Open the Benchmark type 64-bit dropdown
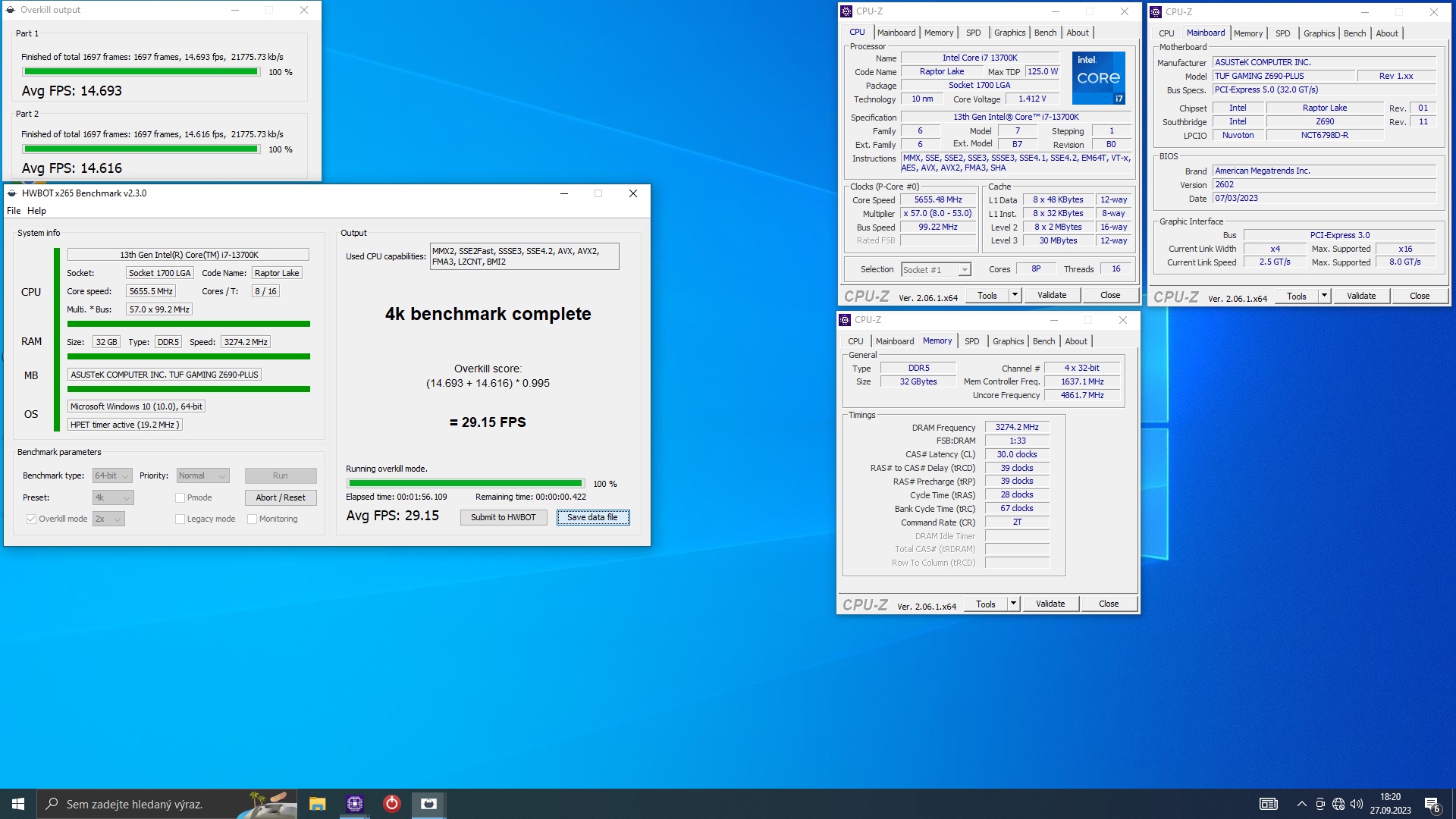 pos(112,476)
